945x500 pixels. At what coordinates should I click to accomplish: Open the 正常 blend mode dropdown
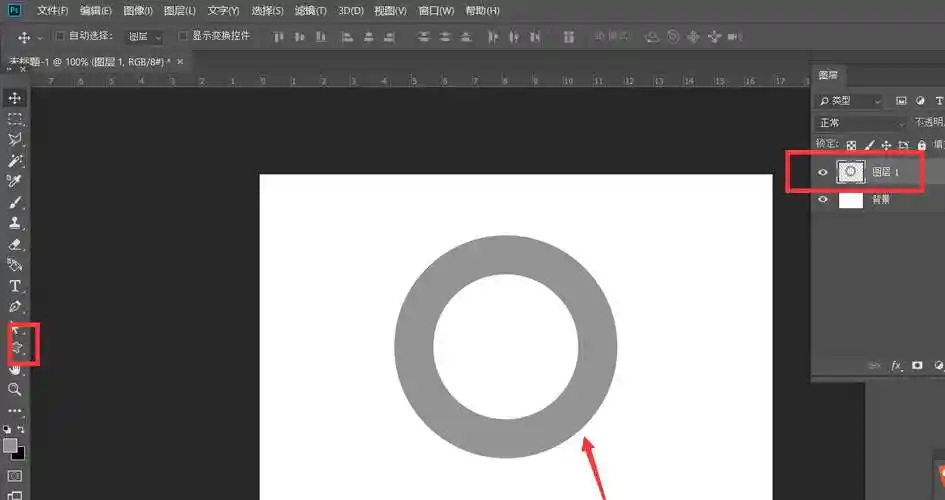pyautogui.click(x=860, y=123)
